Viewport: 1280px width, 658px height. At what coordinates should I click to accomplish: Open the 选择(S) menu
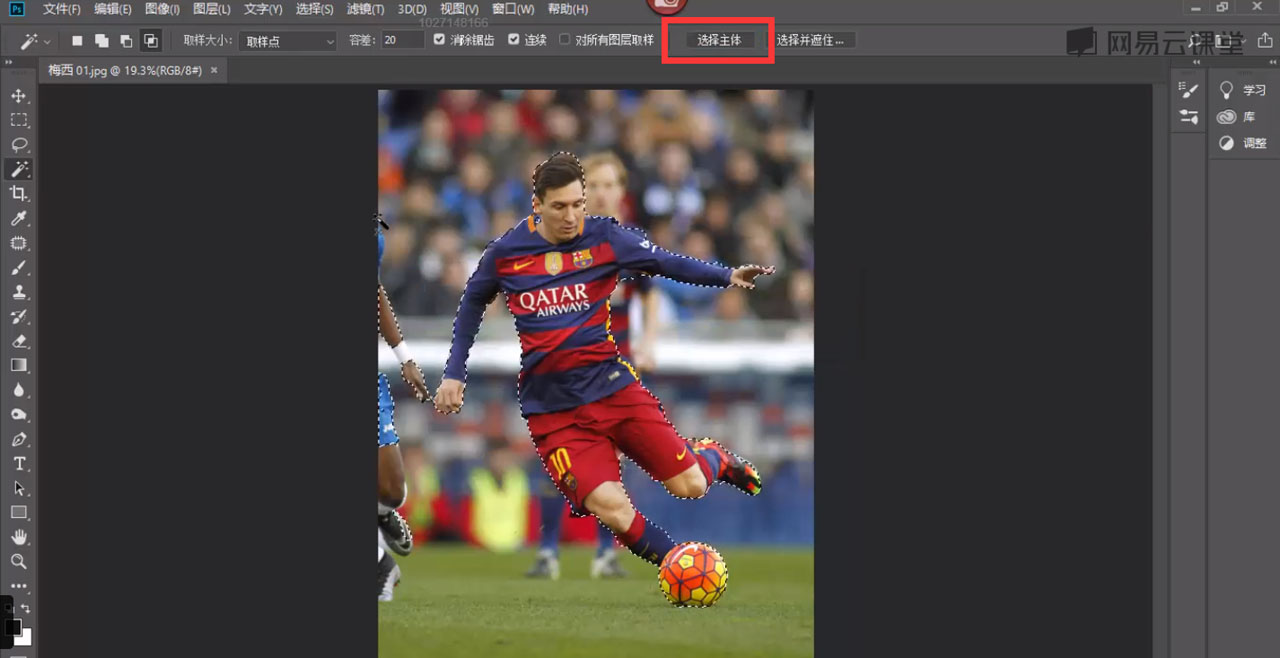pyautogui.click(x=314, y=9)
